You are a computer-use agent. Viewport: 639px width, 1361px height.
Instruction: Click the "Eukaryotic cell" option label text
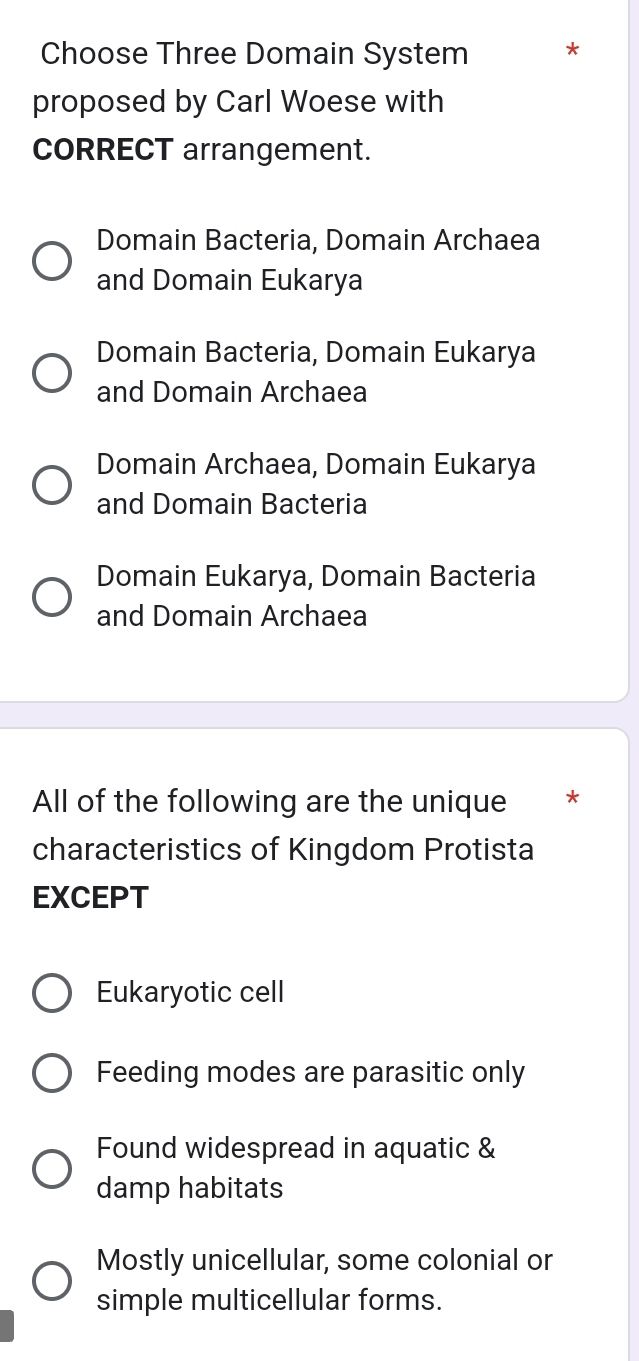pos(189,993)
